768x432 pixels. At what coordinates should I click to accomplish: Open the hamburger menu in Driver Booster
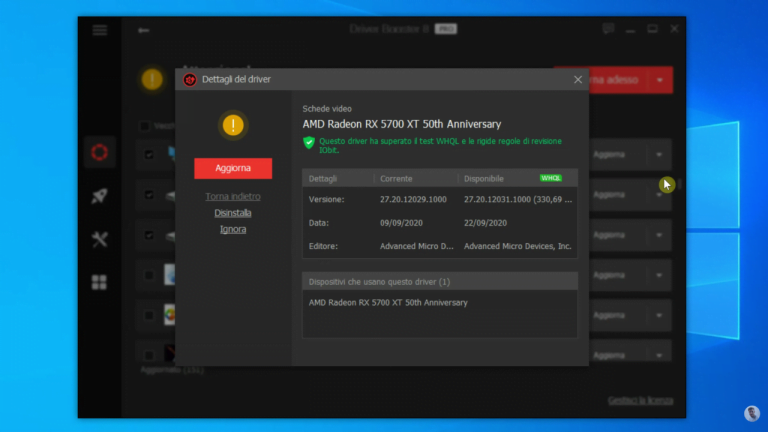pyautogui.click(x=99, y=30)
